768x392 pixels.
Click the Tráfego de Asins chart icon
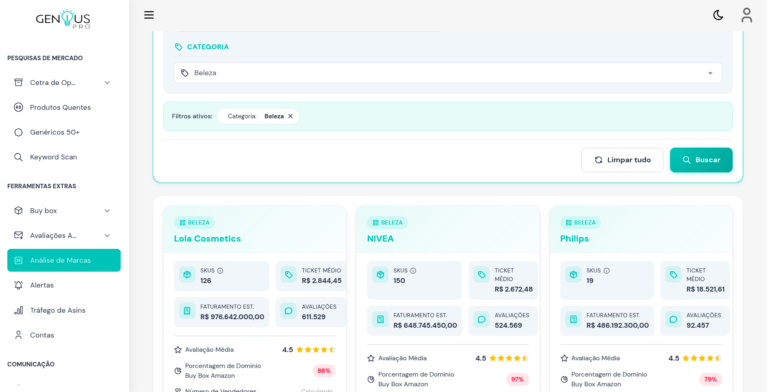(18, 310)
